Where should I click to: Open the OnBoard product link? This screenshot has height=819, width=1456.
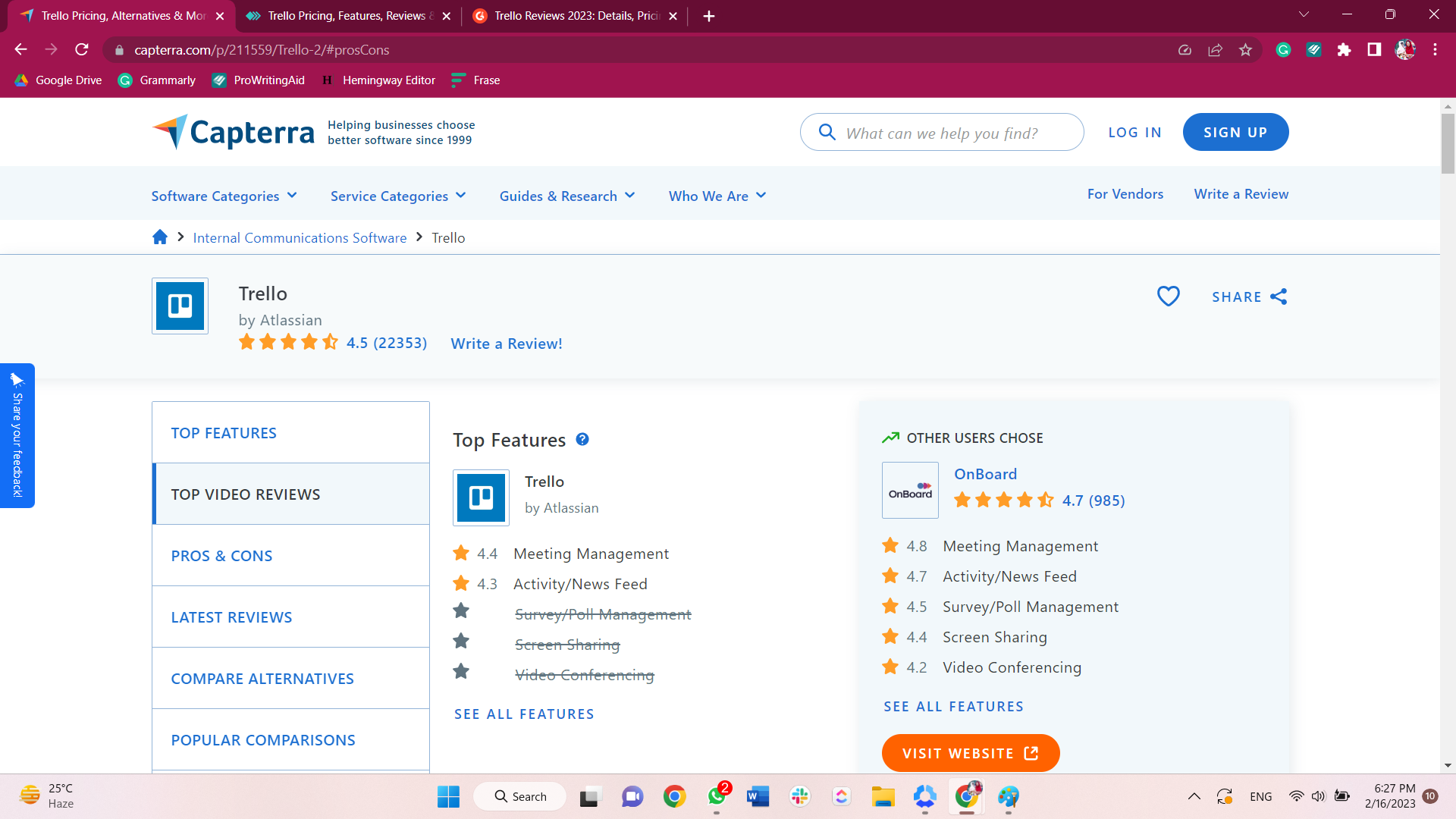pos(985,474)
